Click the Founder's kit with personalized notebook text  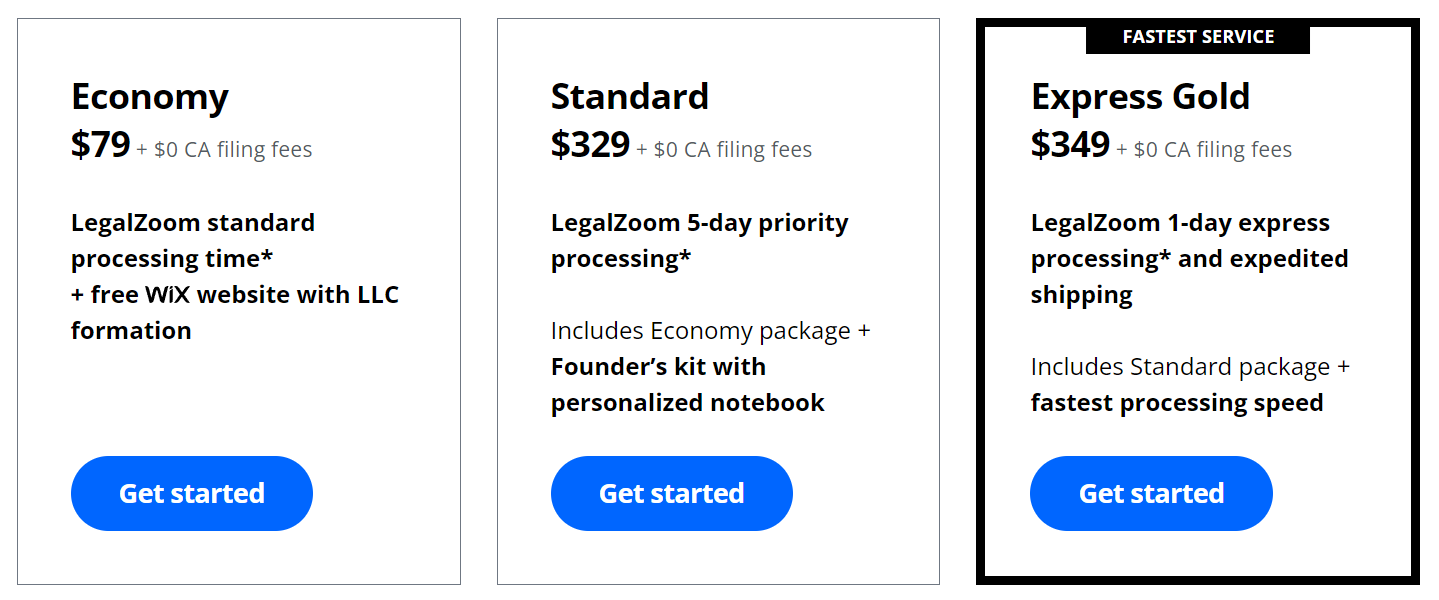click(x=688, y=385)
